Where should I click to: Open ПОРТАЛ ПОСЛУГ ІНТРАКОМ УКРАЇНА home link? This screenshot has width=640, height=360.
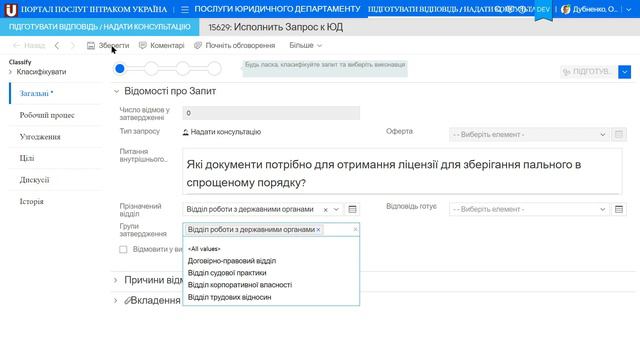click(x=94, y=9)
